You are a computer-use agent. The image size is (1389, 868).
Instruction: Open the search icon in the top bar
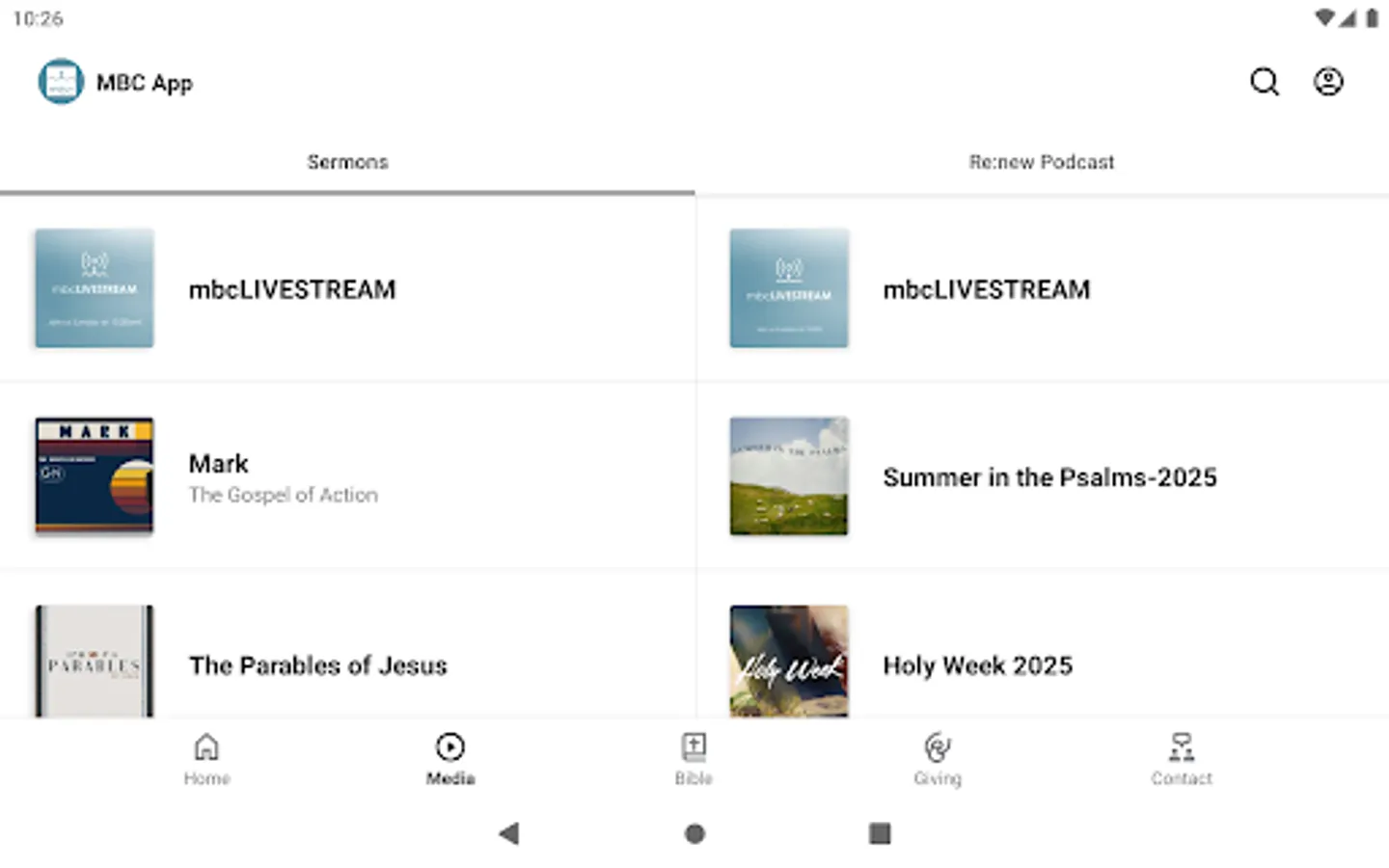tap(1265, 82)
